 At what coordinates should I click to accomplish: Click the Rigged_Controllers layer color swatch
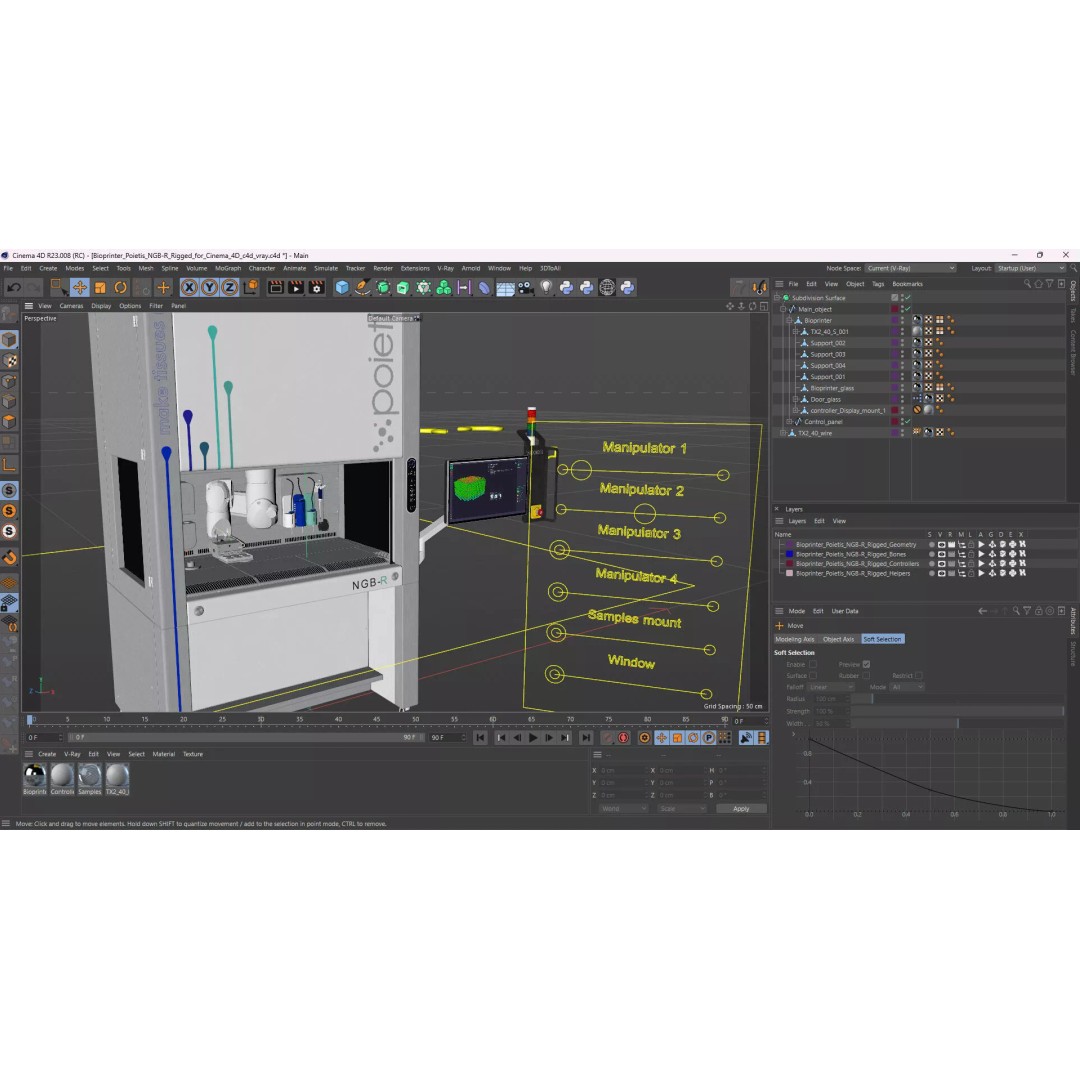[789, 563]
